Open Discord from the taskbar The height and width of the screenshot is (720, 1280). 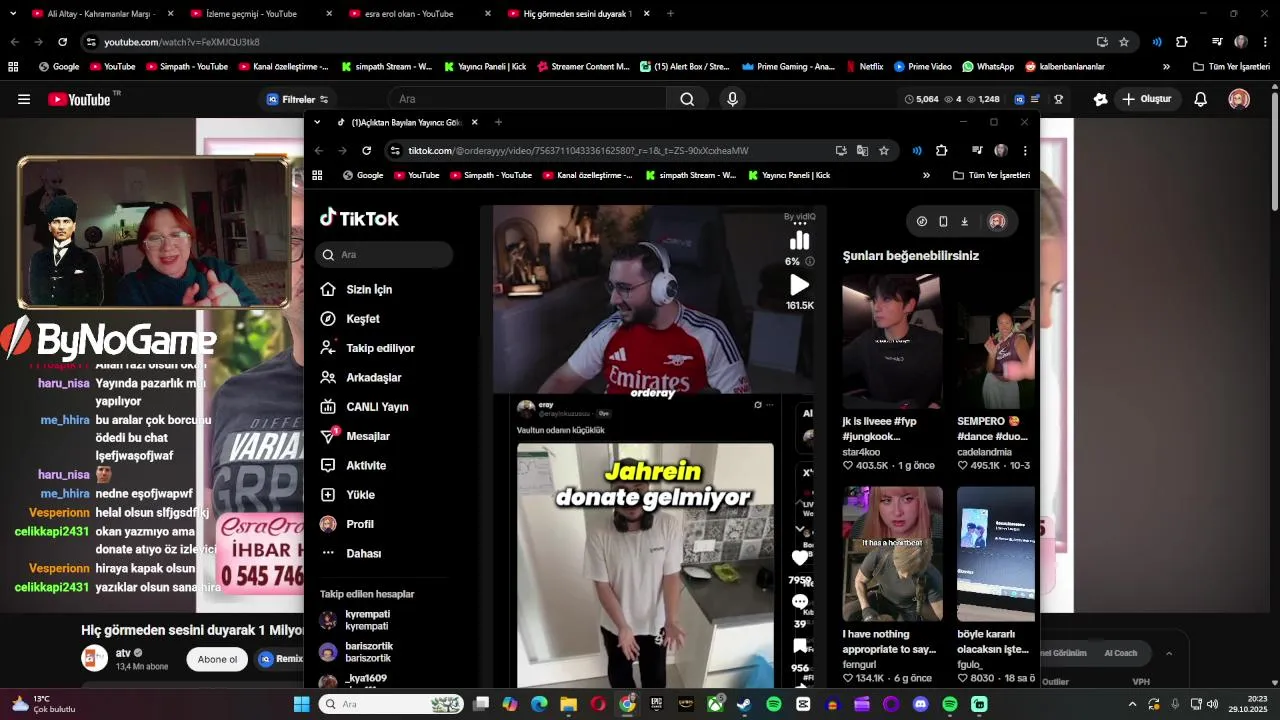click(921, 704)
